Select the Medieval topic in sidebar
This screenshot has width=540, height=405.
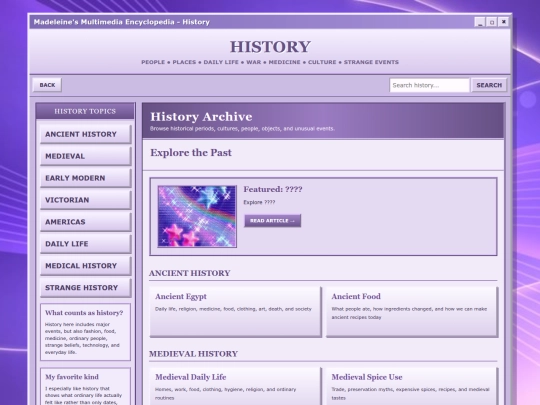coord(86,156)
